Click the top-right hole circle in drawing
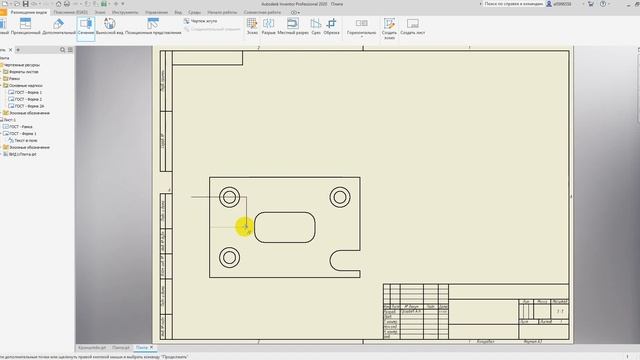This screenshot has width=640, height=360. click(x=340, y=197)
